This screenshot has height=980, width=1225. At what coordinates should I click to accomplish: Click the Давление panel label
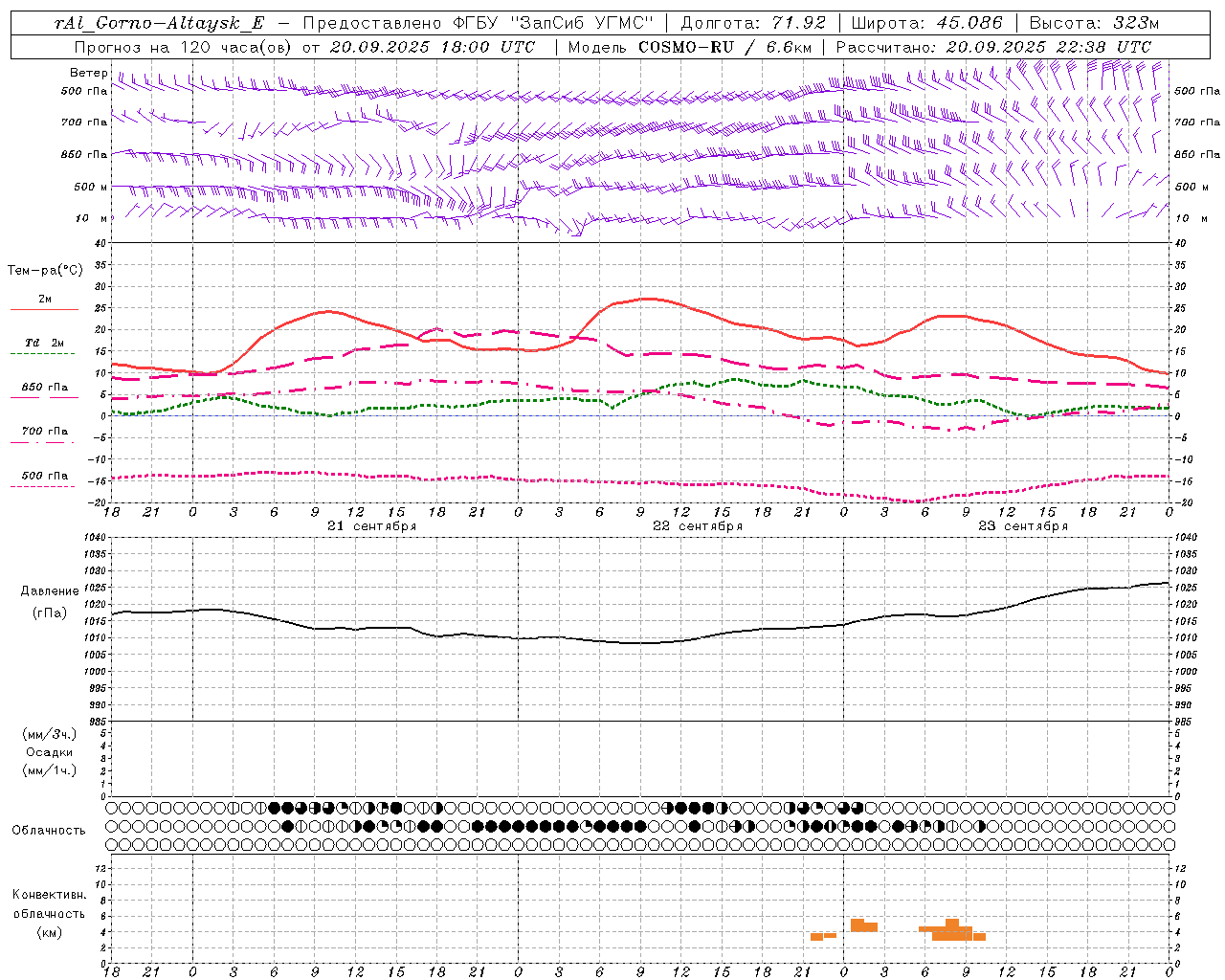[50, 591]
